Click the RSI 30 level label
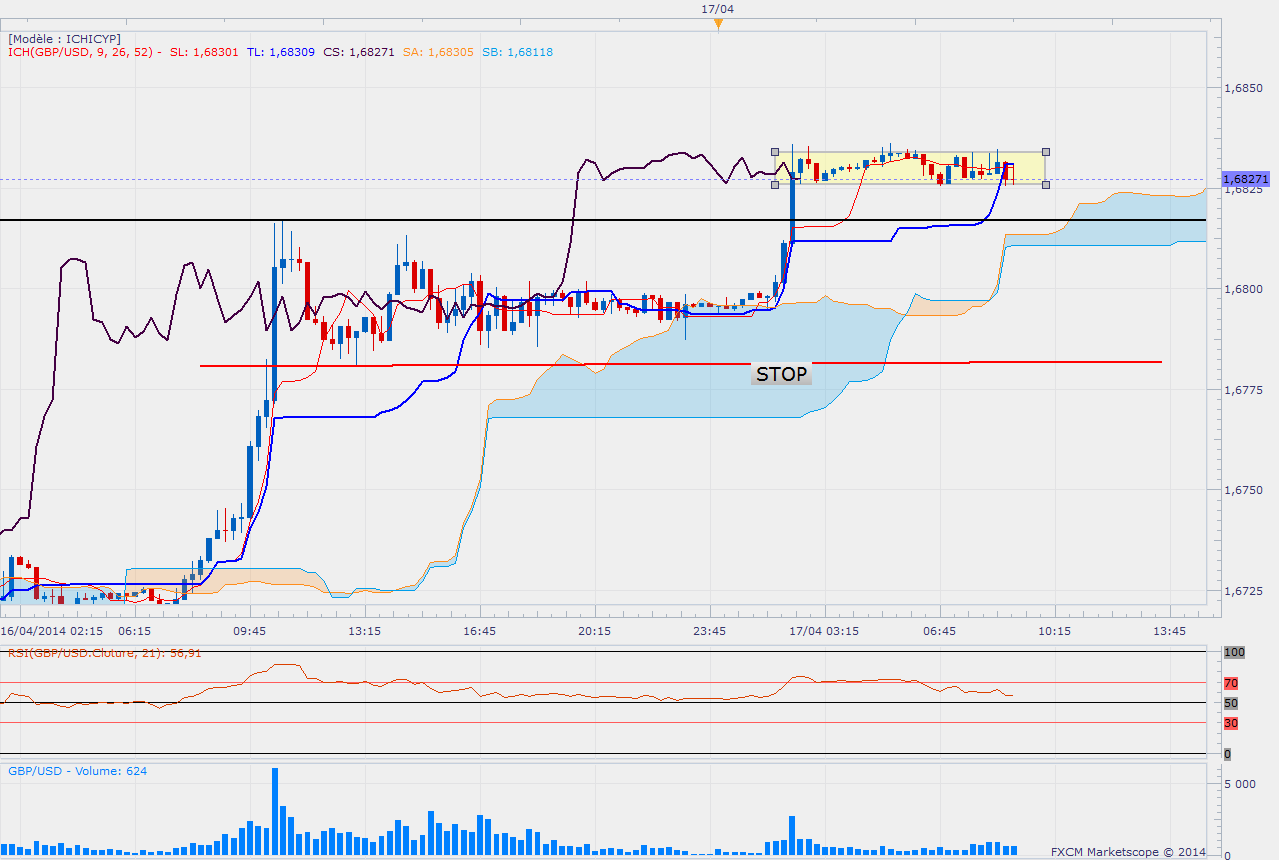The image size is (1279, 860). click(1231, 722)
